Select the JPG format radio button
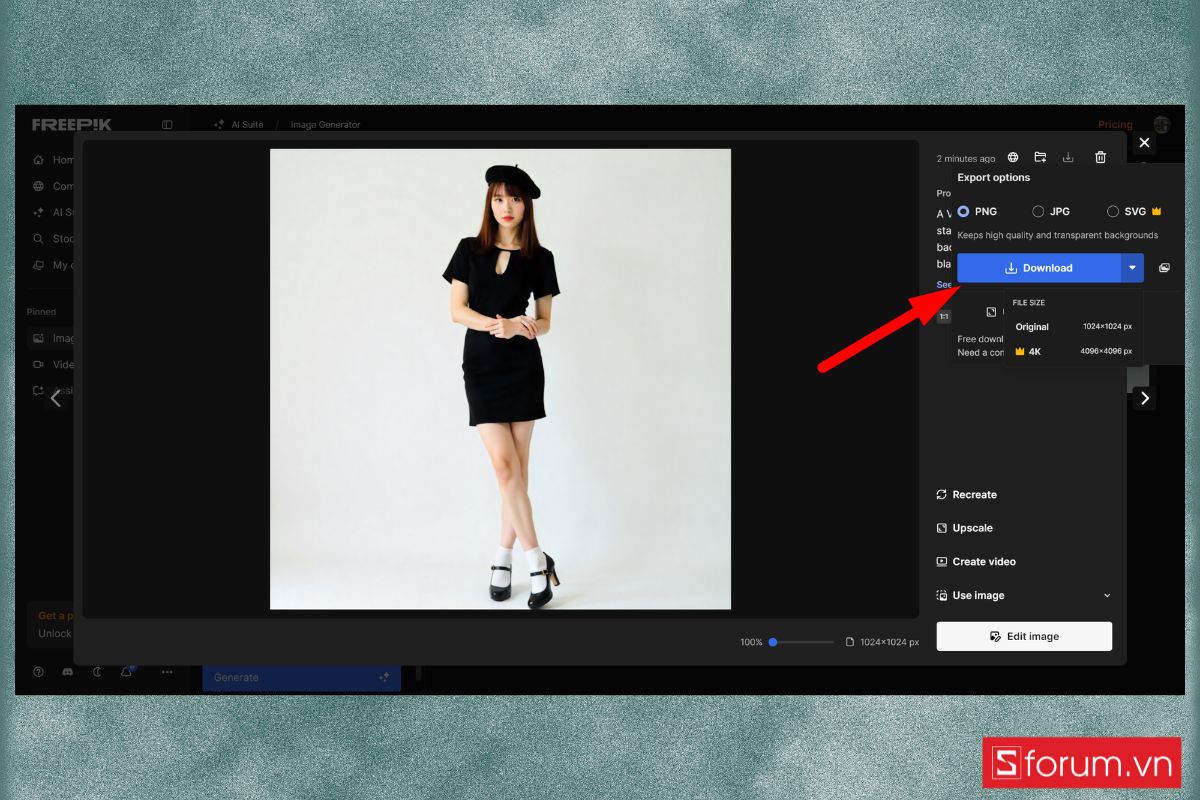The height and width of the screenshot is (800, 1200). tap(1038, 212)
